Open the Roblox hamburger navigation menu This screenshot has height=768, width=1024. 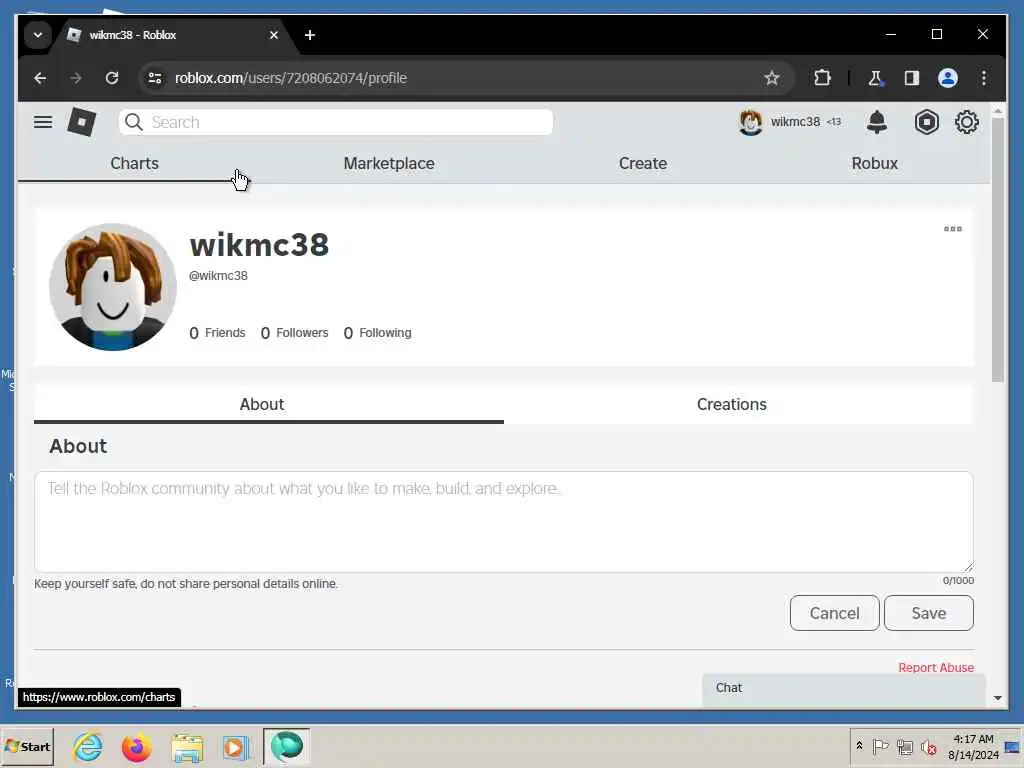(x=43, y=122)
